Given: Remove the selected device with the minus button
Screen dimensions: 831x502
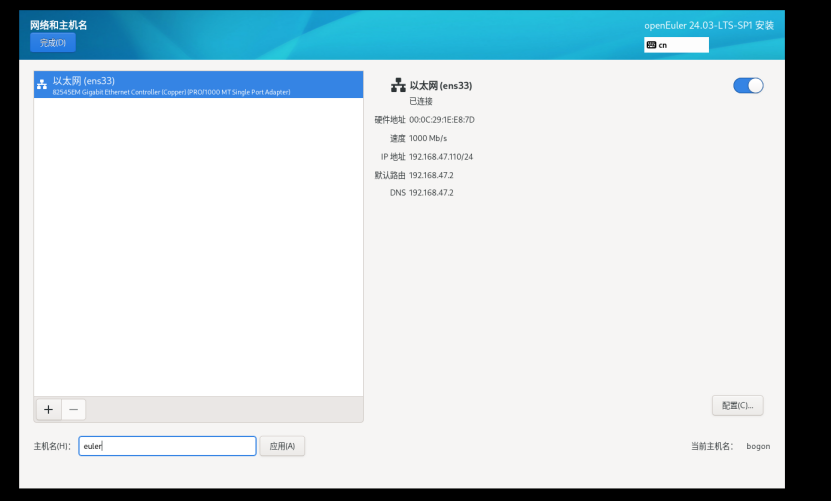Looking at the screenshot, I should (74, 409).
